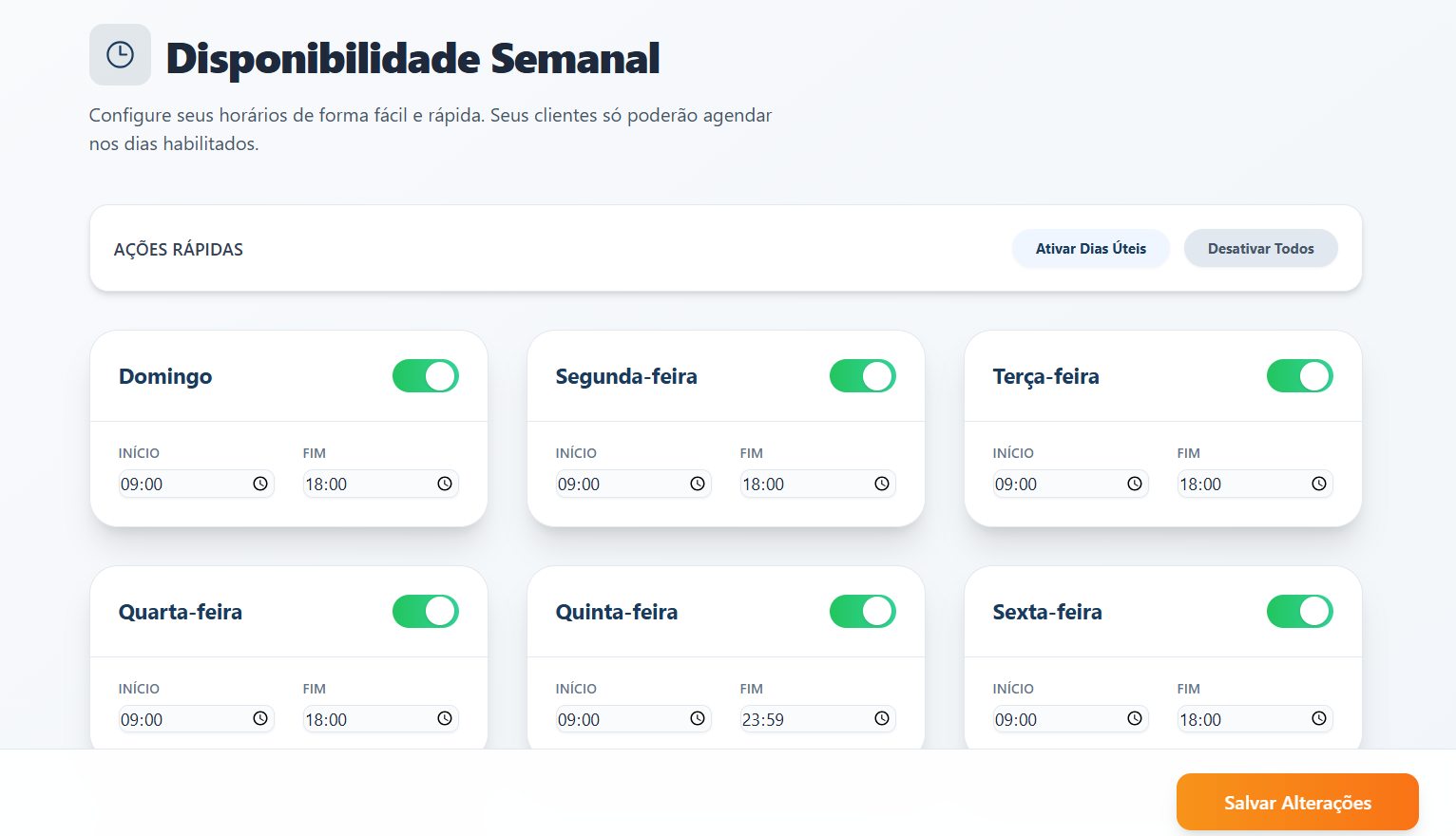Viewport: 1456px width, 836px height.
Task: Click the clock icon beside Disponibilidade Semanal
Action: tap(120, 55)
